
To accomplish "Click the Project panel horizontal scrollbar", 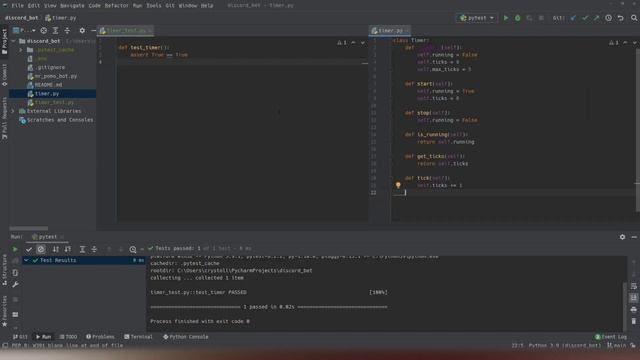I will pyautogui.click(x=29, y=229).
